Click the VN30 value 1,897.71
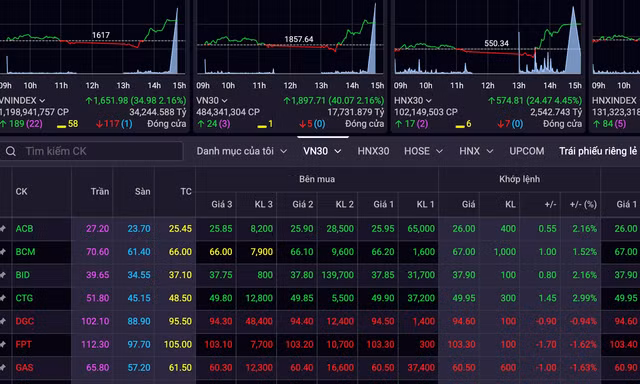Image resolution: width=640 pixels, height=384 pixels. coord(308,100)
